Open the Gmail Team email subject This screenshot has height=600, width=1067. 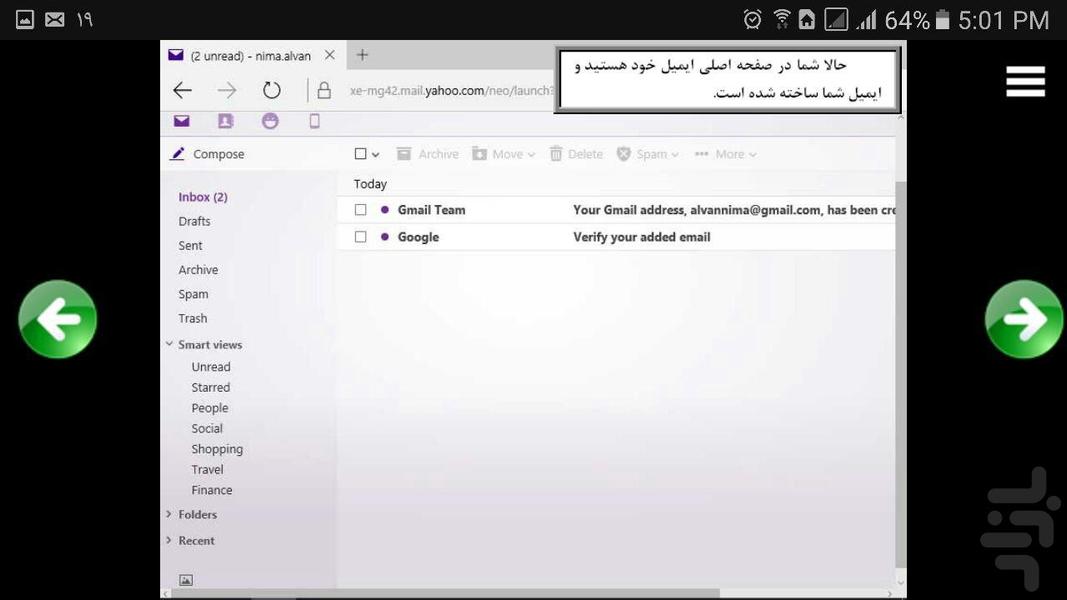[734, 210]
